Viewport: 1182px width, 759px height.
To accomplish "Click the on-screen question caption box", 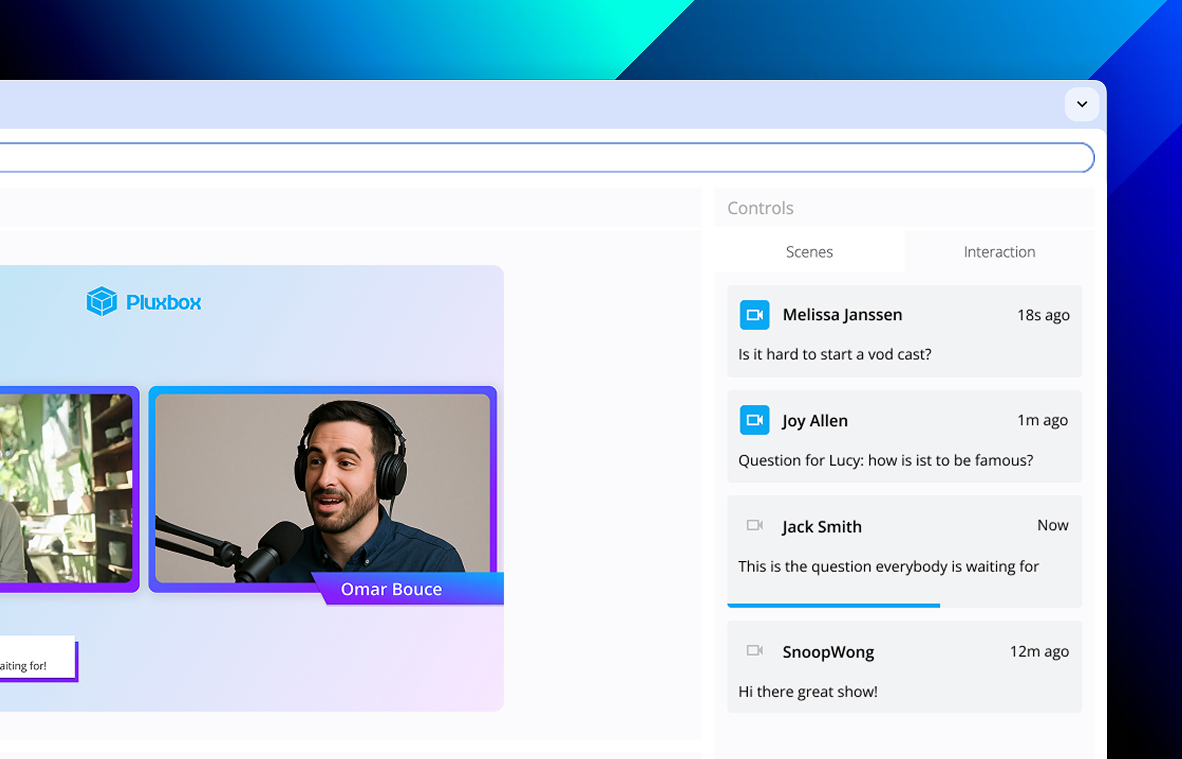I will (37, 659).
